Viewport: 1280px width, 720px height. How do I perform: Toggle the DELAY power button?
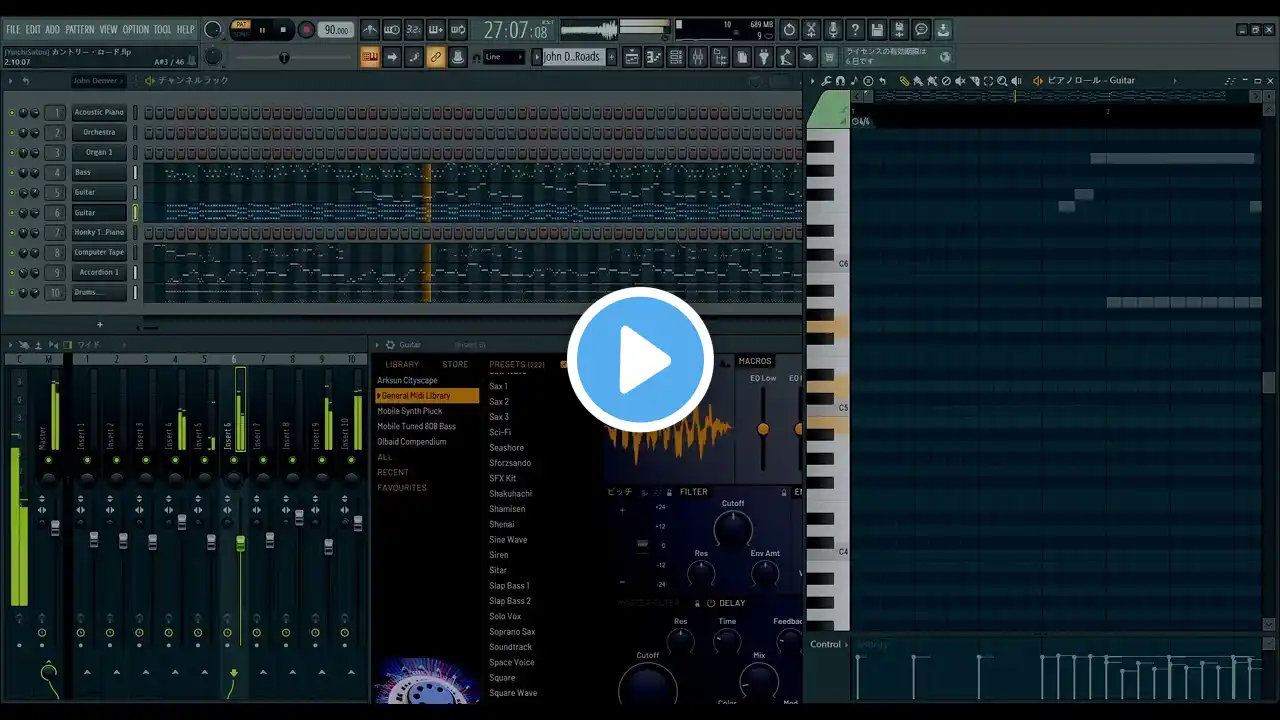click(711, 603)
